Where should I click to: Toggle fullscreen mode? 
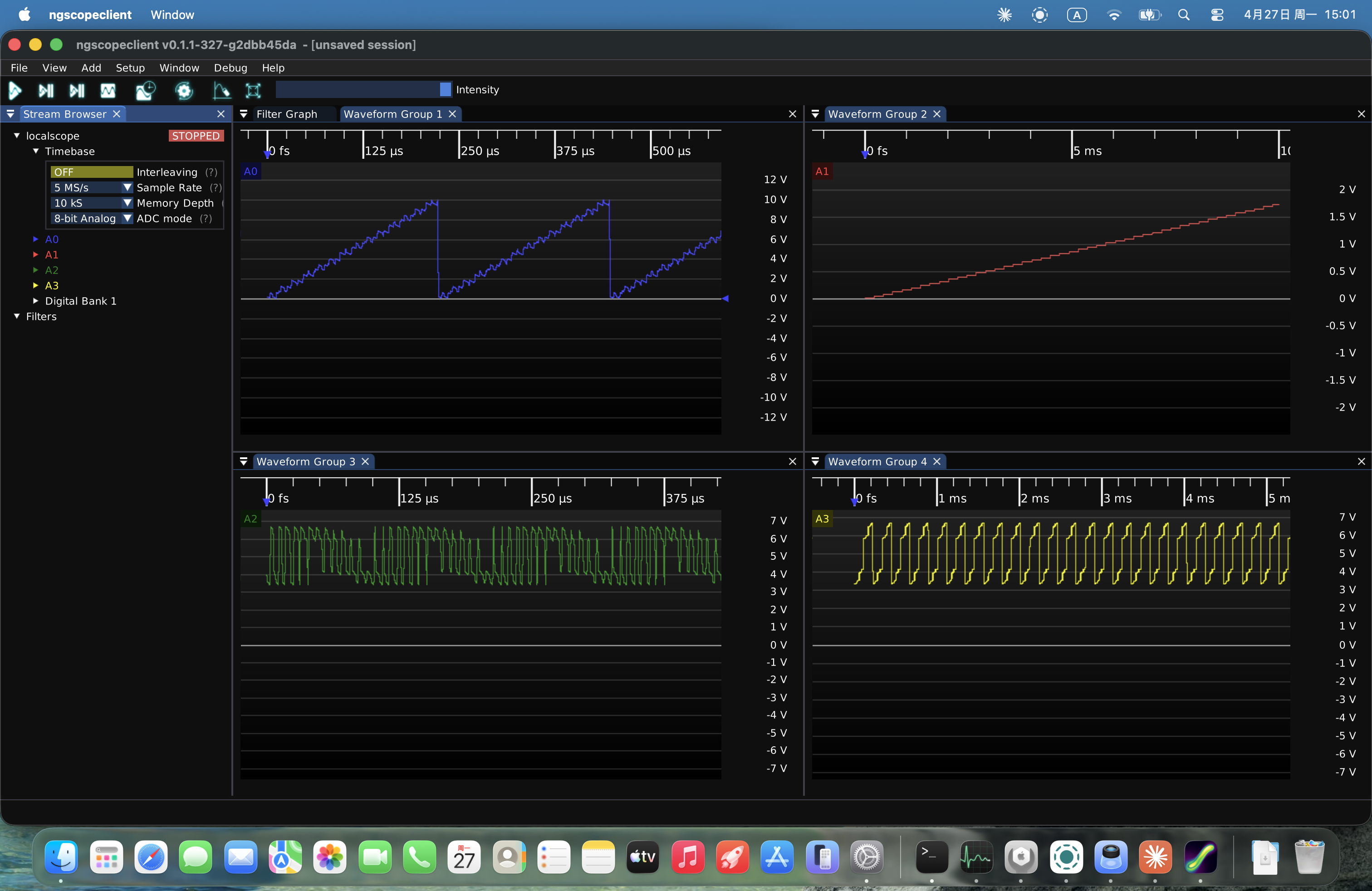[x=253, y=90]
